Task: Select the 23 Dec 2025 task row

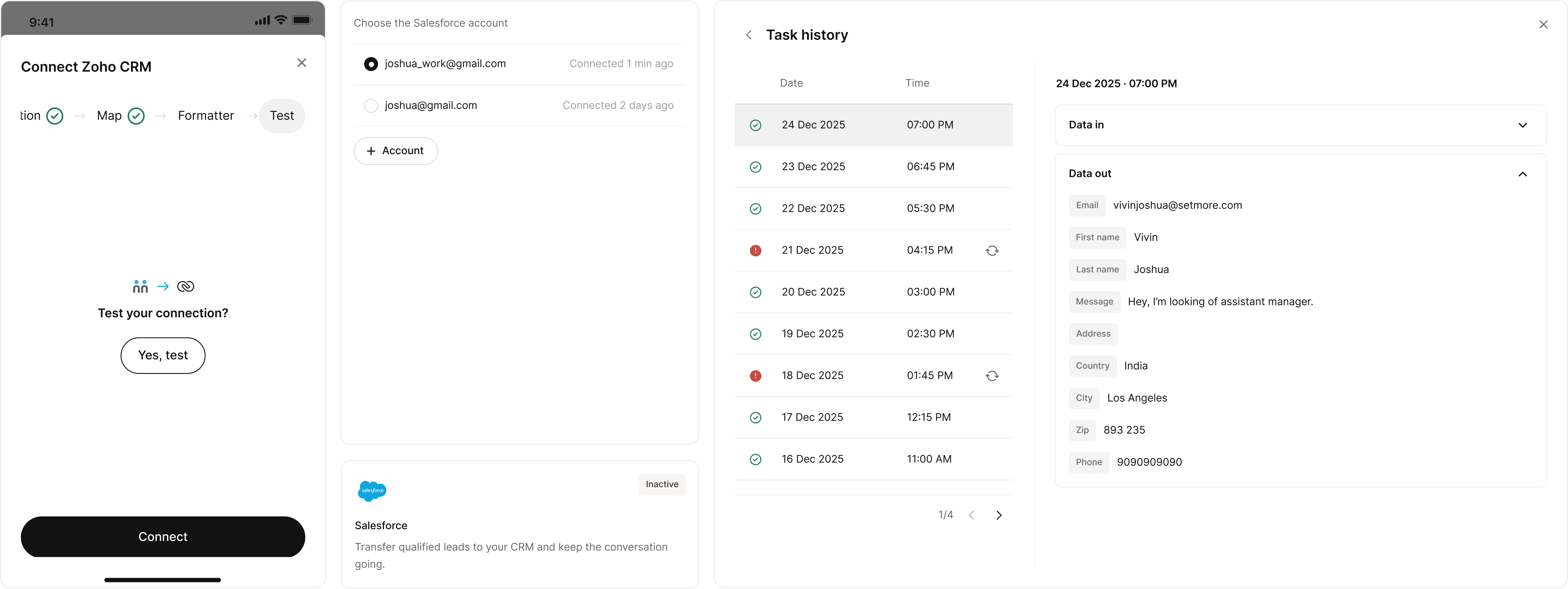Action: (x=873, y=167)
